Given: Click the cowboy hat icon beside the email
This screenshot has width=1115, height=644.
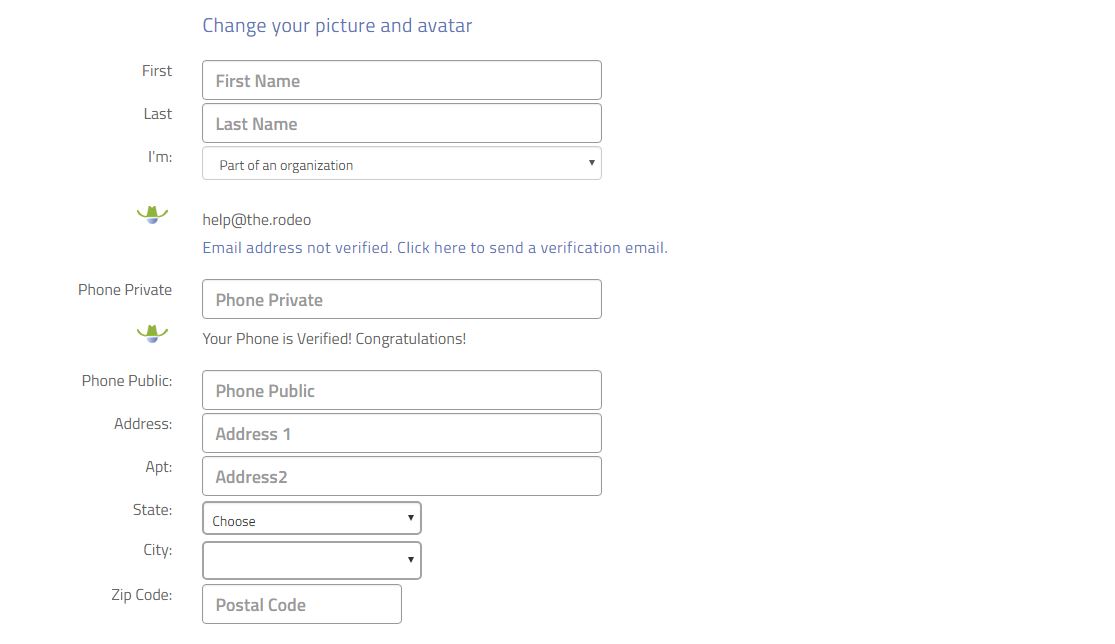Looking at the screenshot, I should (152, 215).
